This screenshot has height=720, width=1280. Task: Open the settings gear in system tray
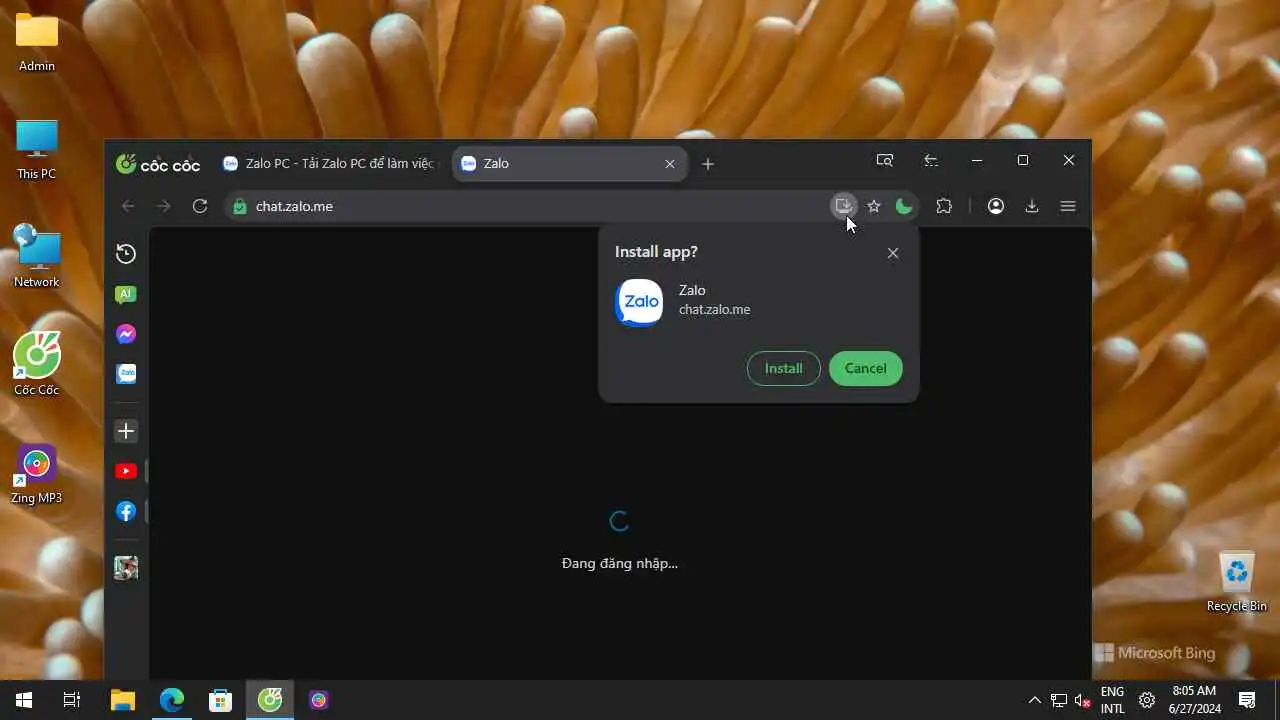[x=1147, y=700]
